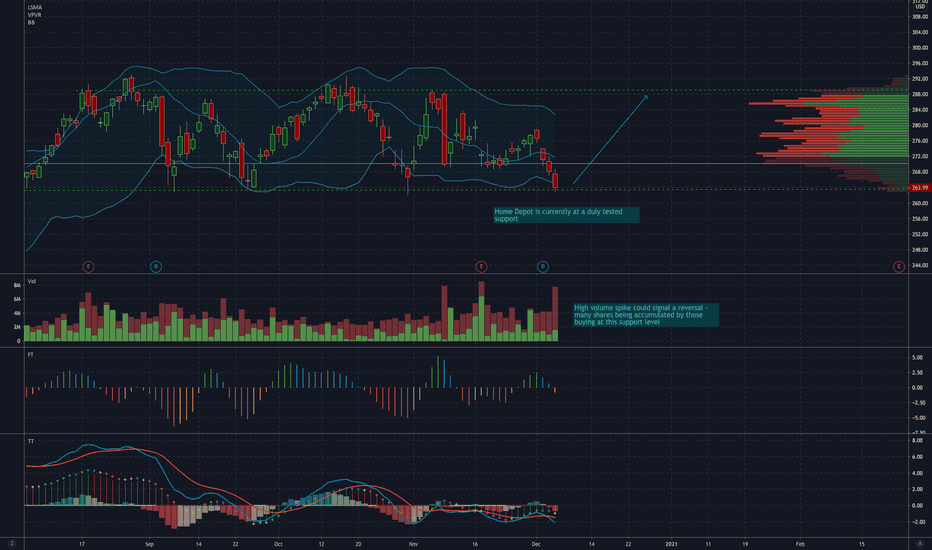Click the Z timezone icon at bottom left

(x=11, y=543)
